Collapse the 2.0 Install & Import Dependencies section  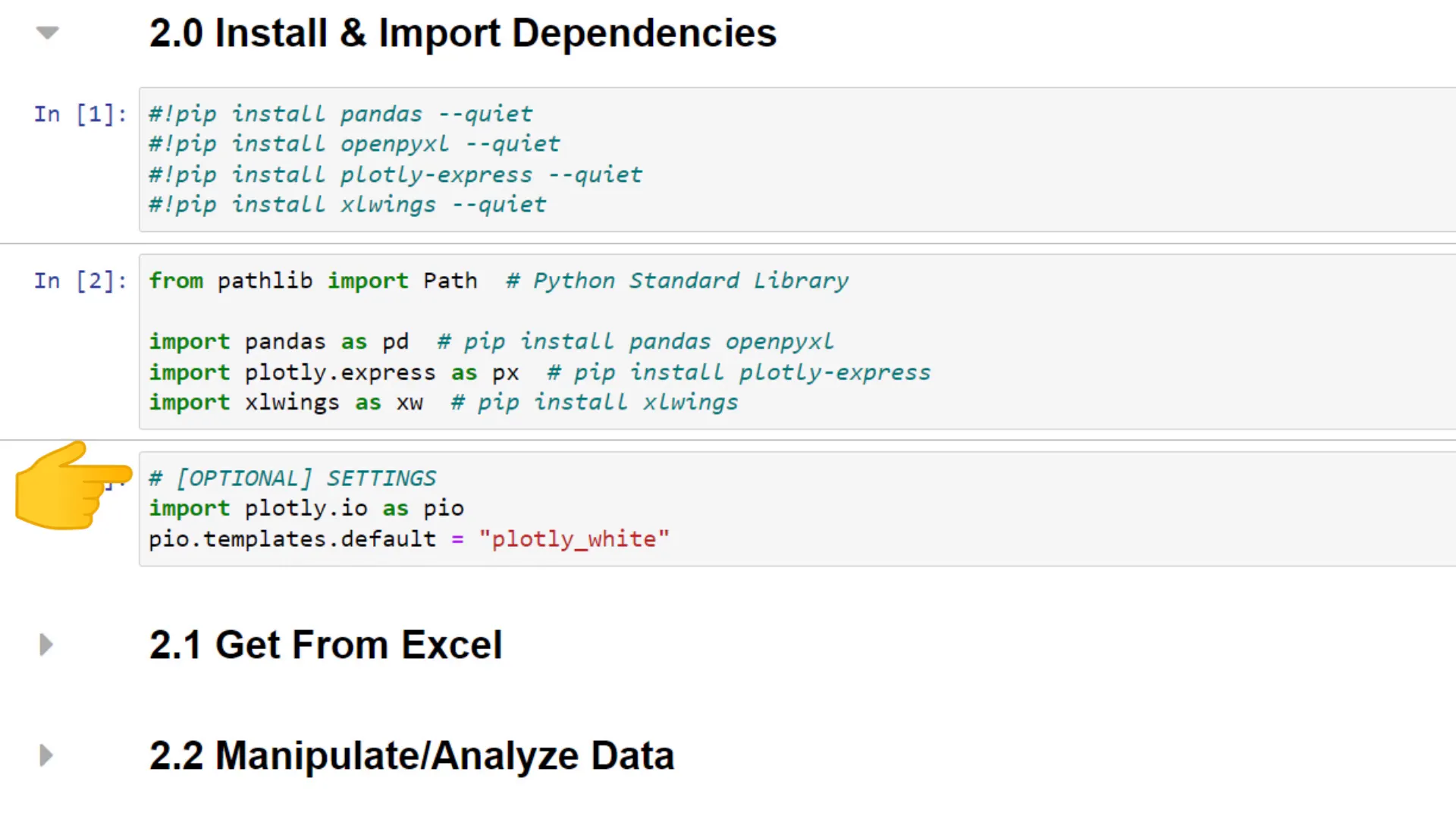[x=45, y=32]
